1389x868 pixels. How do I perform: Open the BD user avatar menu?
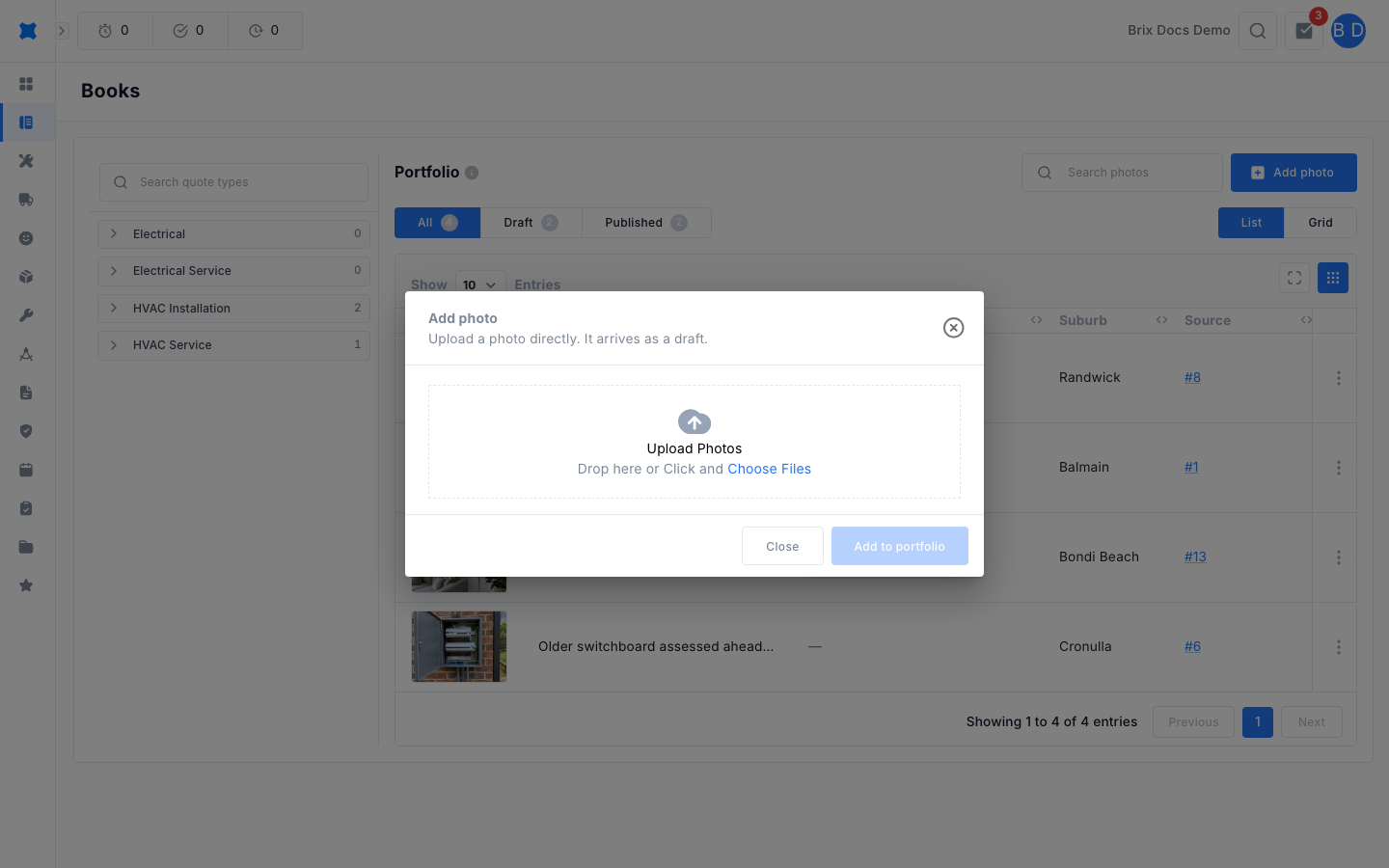pyautogui.click(x=1348, y=31)
